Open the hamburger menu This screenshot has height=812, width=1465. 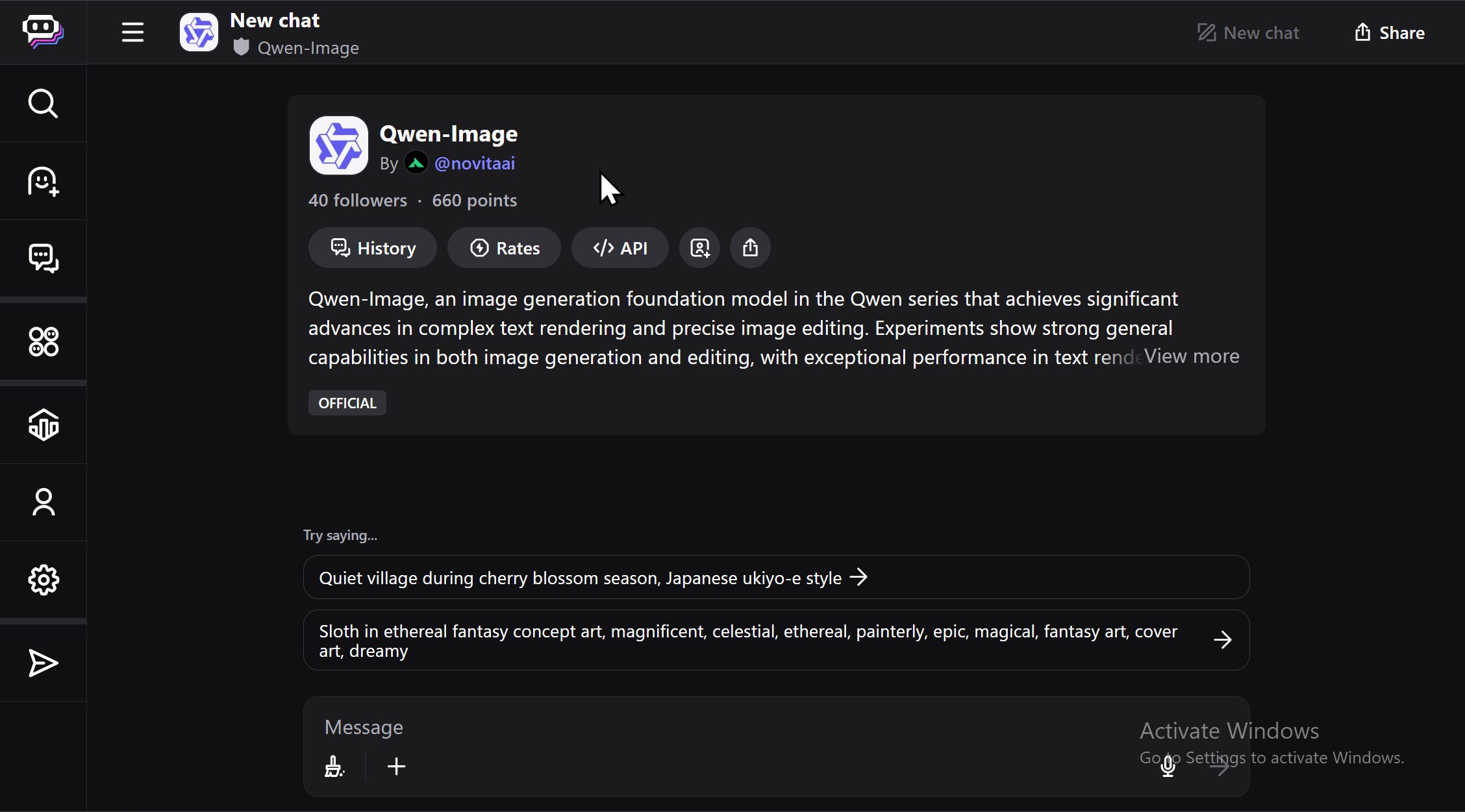pos(132,32)
